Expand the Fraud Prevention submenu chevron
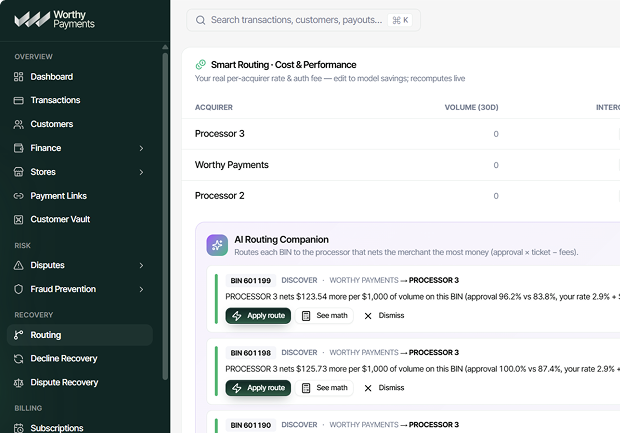This screenshot has height=433, width=620. pos(141,289)
